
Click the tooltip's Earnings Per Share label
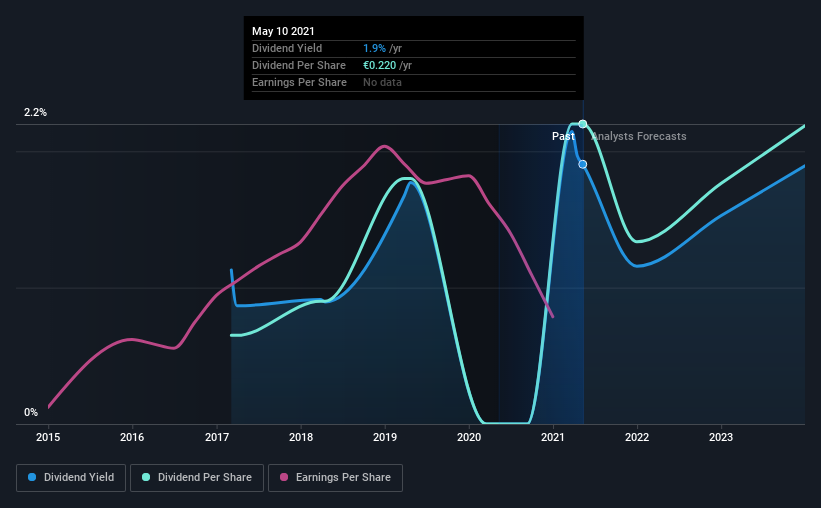[x=299, y=82]
